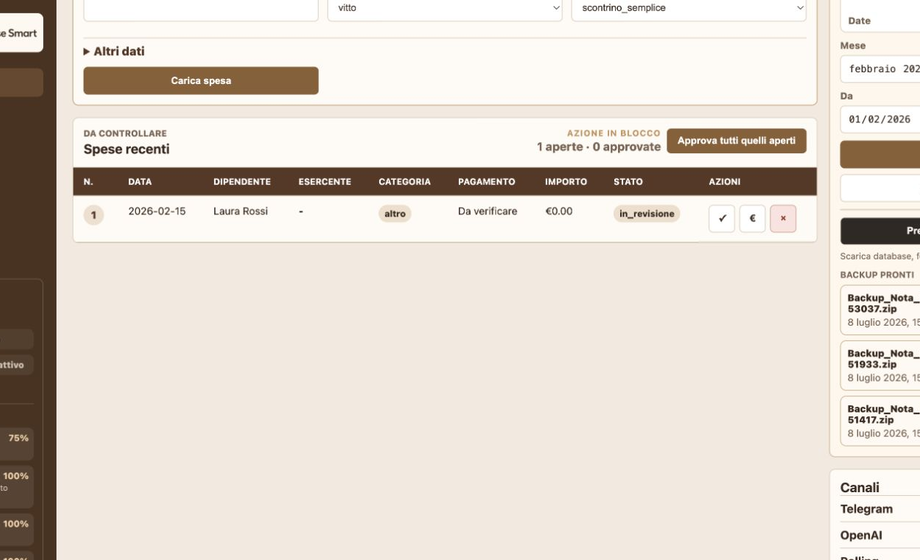Select the in_revisione status badge
The height and width of the screenshot is (560, 920).
(x=647, y=214)
